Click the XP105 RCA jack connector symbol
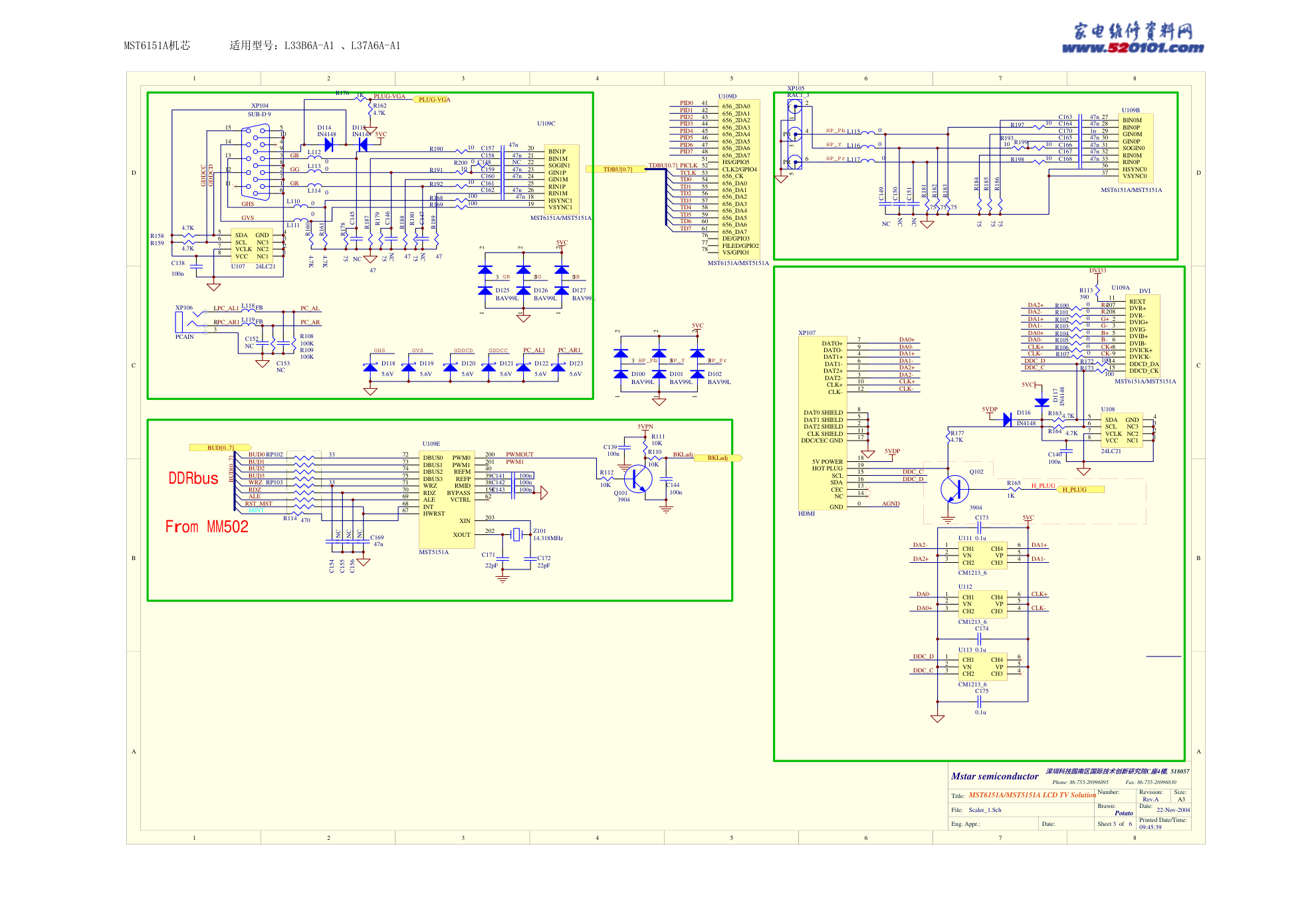Screen dimensions: 1316x907 tap(794, 134)
